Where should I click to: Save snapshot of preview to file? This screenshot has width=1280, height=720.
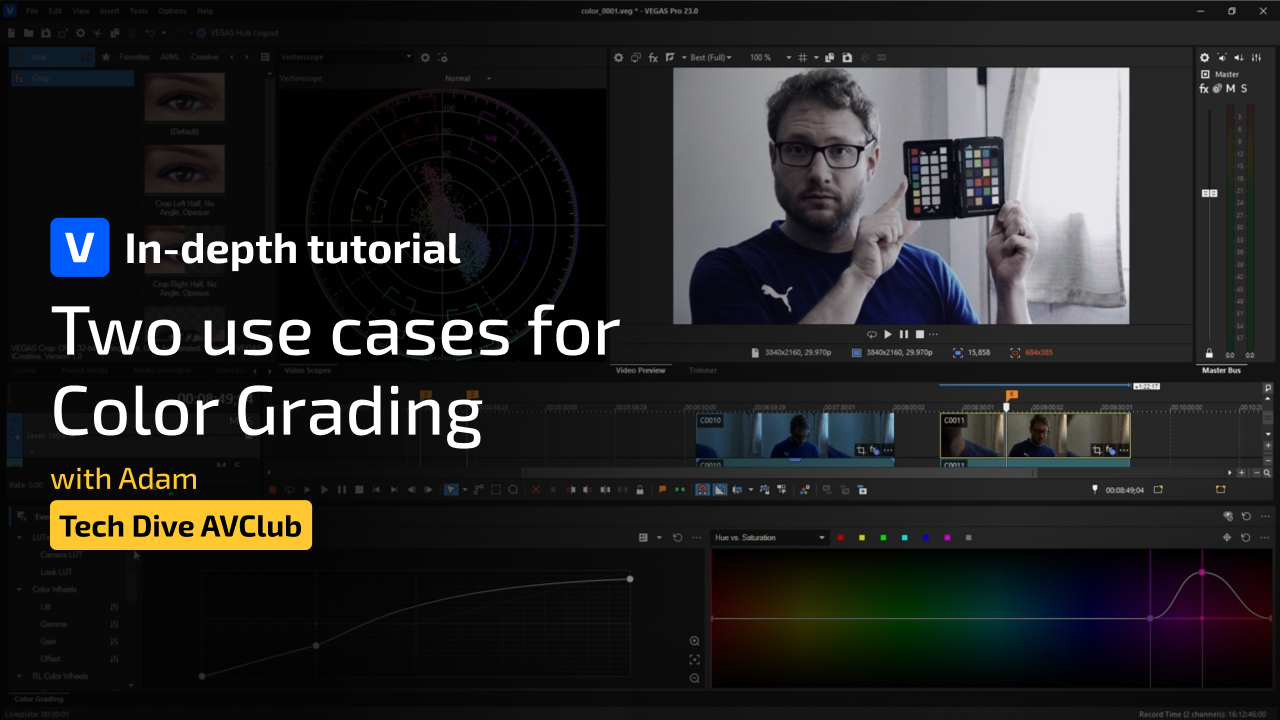(847, 58)
